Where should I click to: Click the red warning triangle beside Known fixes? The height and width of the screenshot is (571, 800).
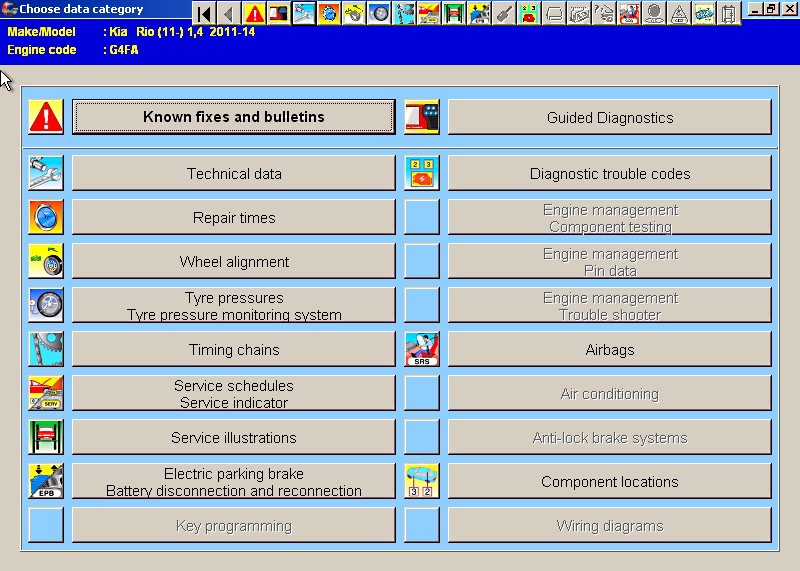click(x=46, y=117)
